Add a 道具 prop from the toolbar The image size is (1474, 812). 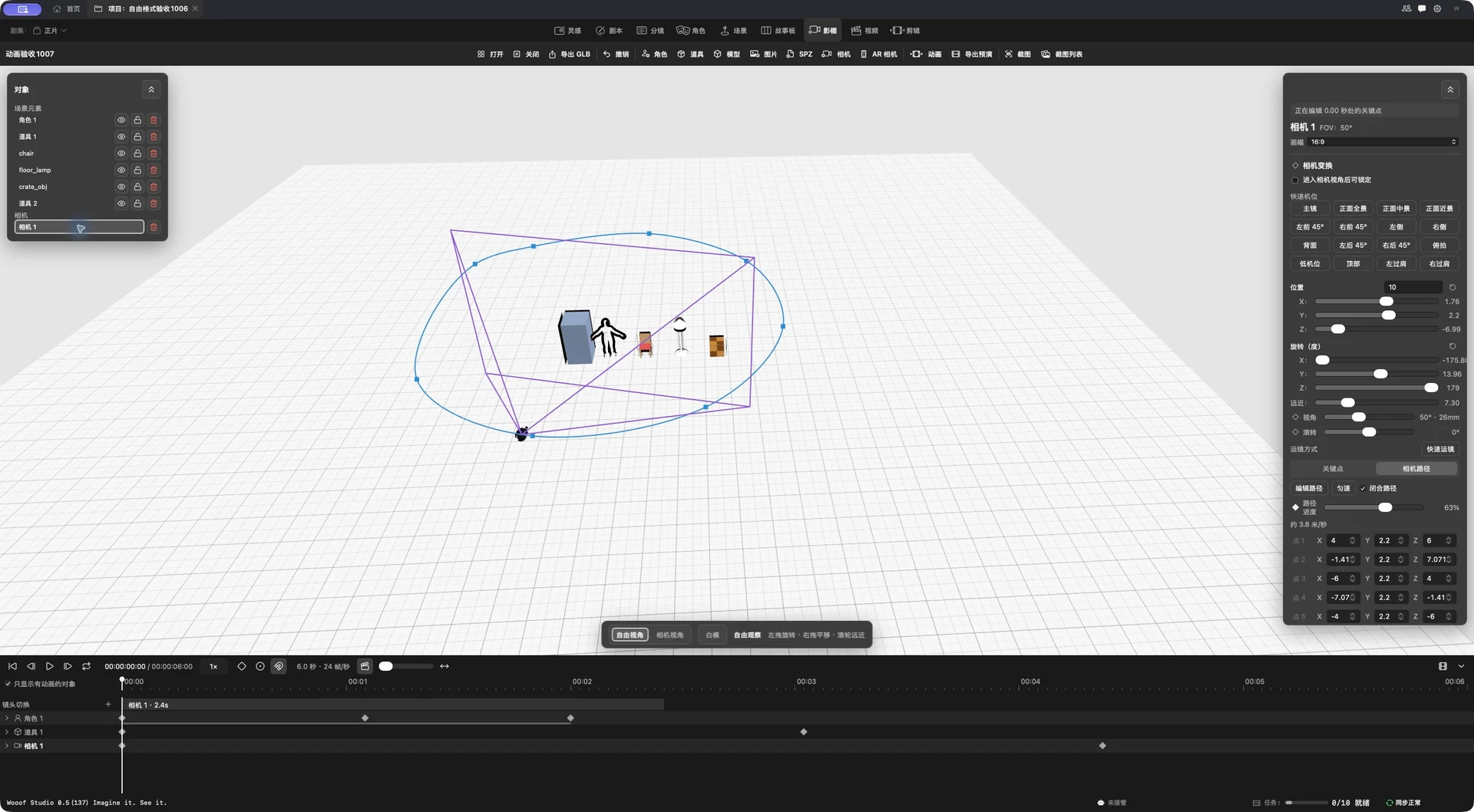(690, 54)
